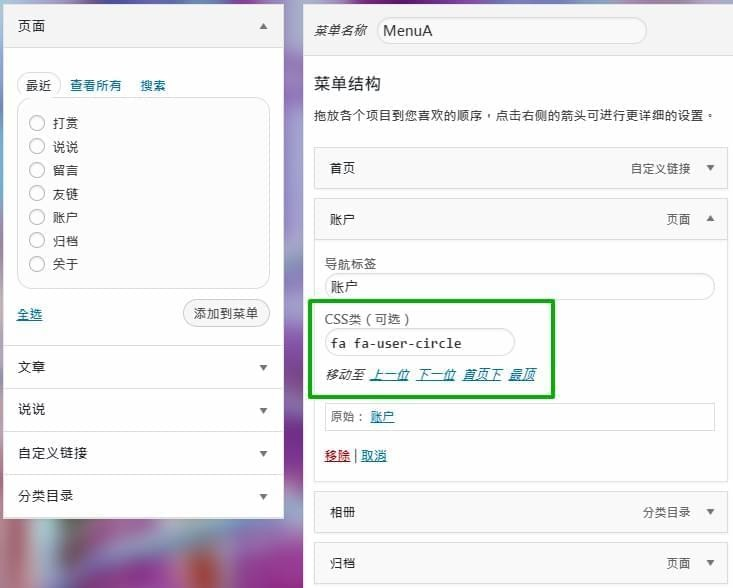Select the 留言 page checkbox
This screenshot has height=588, width=733.
point(37,170)
